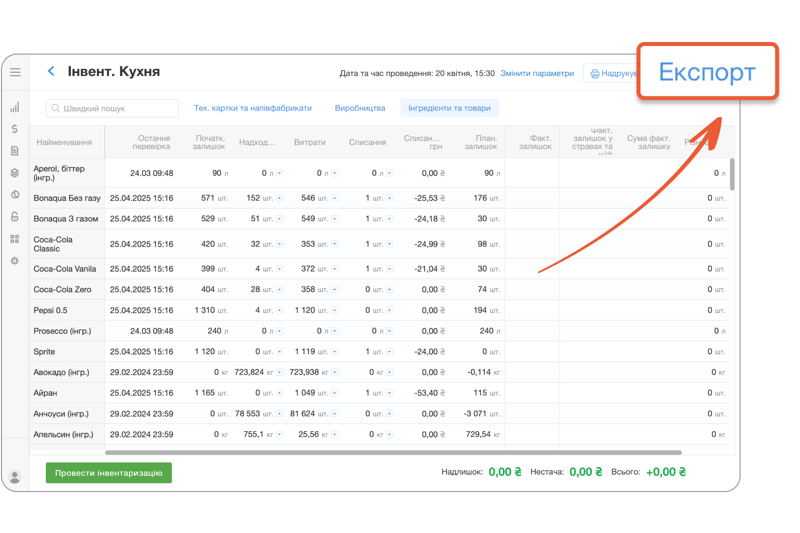Click the Списання column header
Viewport: 800px width, 533px height.
(x=367, y=142)
